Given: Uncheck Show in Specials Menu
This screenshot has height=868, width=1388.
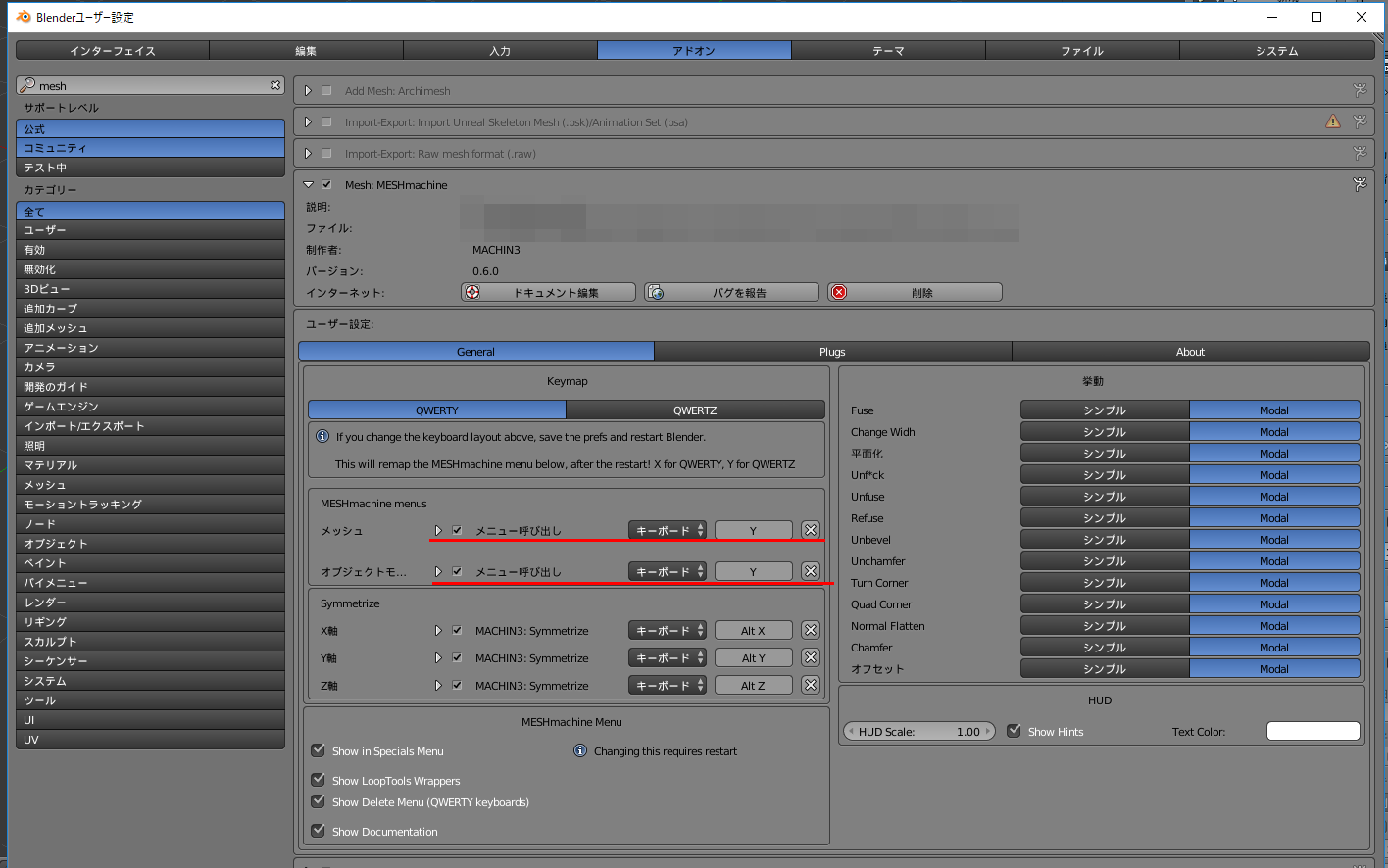Looking at the screenshot, I should coord(318,750).
